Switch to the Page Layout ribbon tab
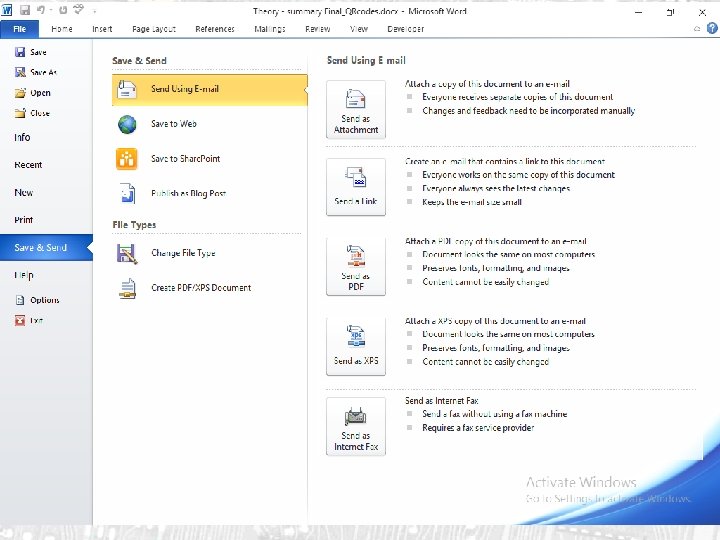 point(154,29)
